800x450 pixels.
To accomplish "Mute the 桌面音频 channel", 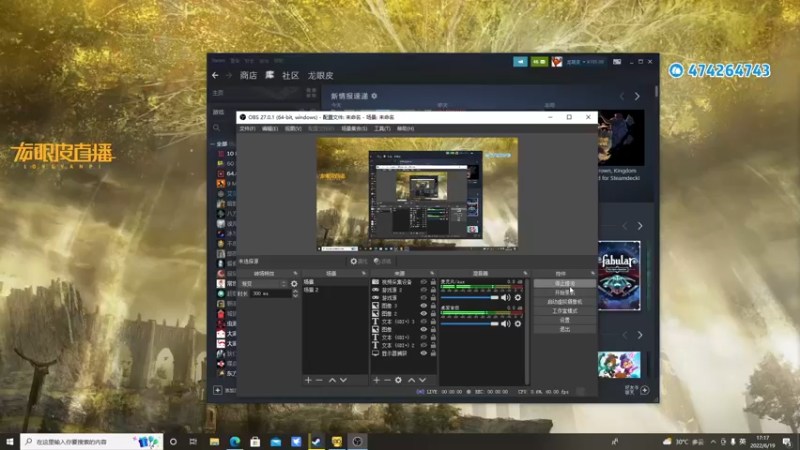I will click(x=506, y=323).
